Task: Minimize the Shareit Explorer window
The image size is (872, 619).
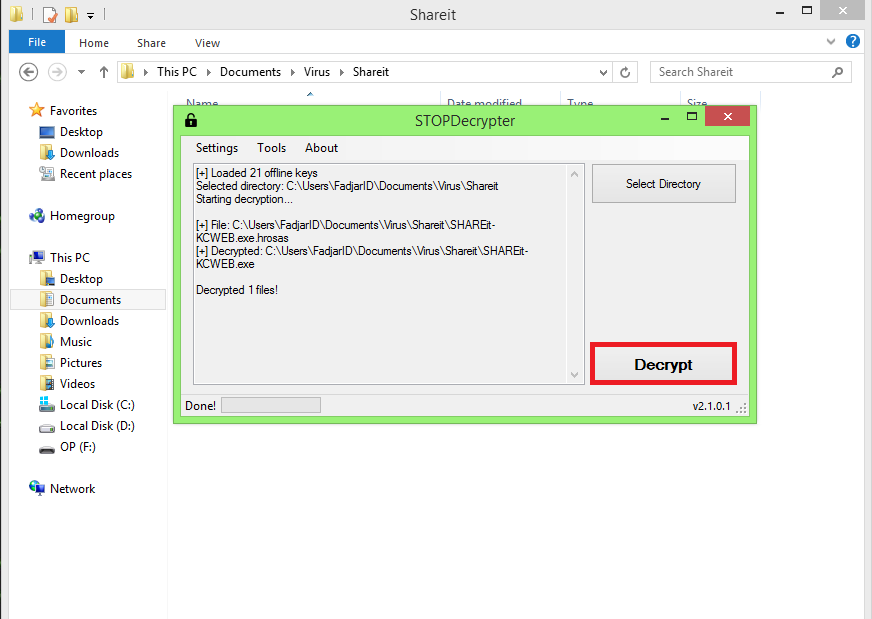Action: click(x=780, y=12)
